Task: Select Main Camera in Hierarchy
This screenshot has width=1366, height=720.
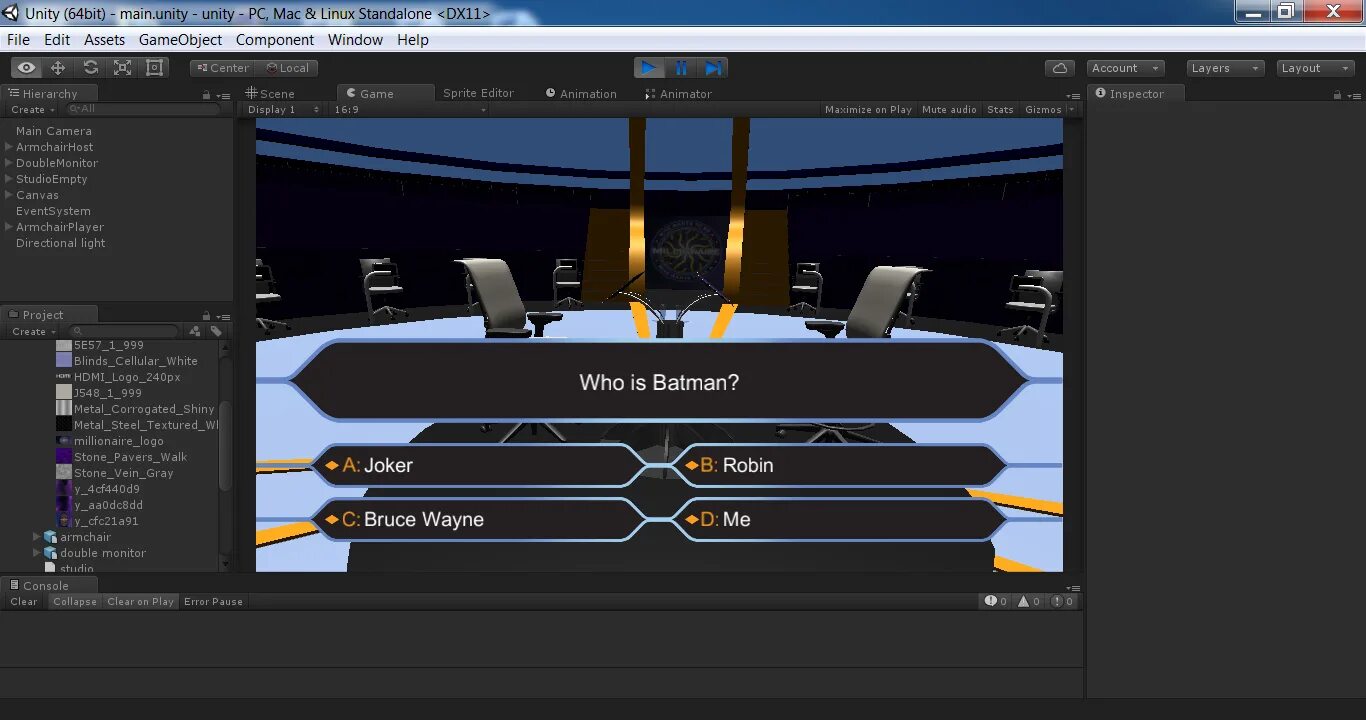Action: point(54,131)
